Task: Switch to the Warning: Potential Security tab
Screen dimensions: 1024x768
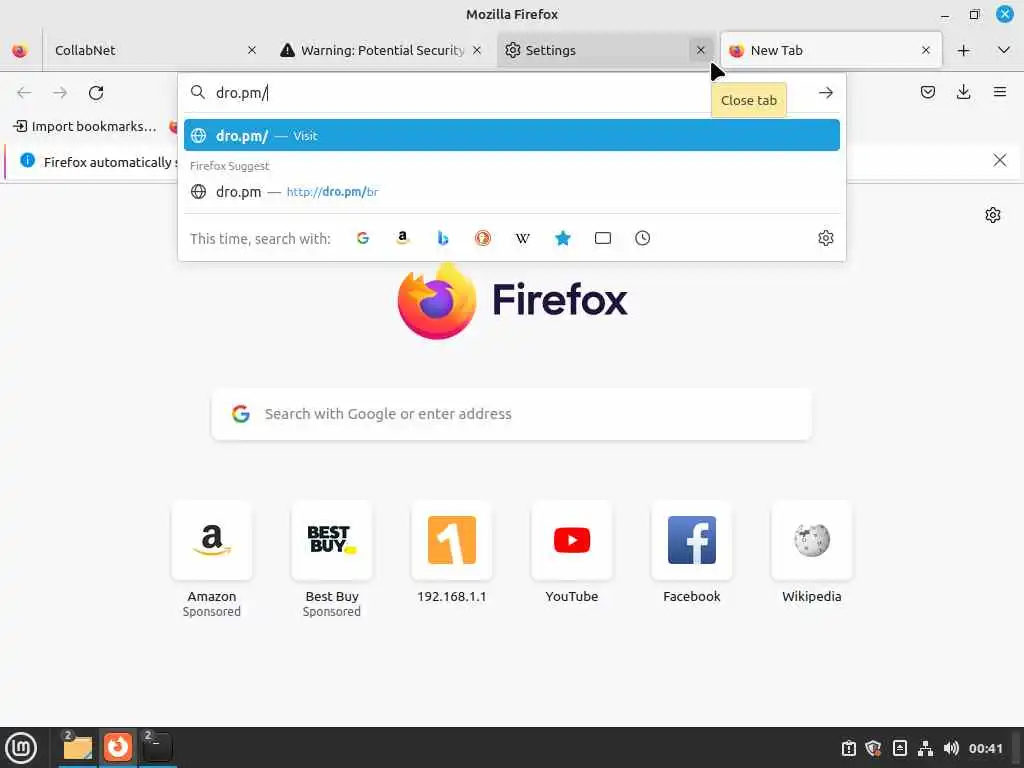Action: [x=381, y=50]
